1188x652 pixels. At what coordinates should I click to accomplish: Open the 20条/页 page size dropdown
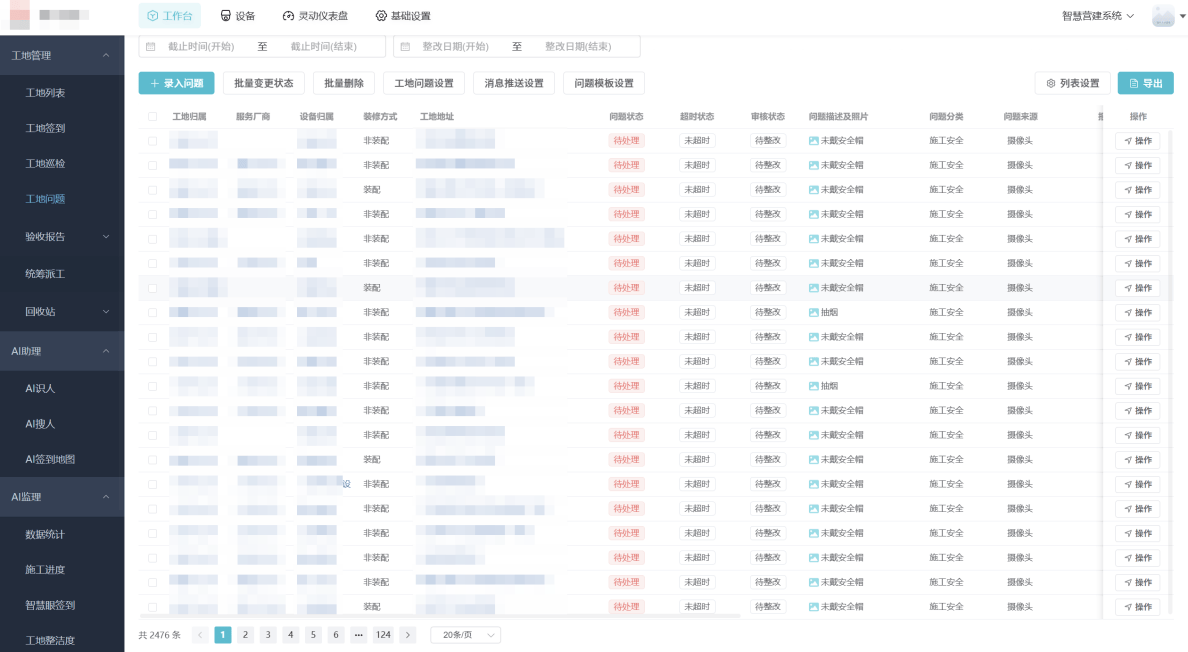pos(465,635)
